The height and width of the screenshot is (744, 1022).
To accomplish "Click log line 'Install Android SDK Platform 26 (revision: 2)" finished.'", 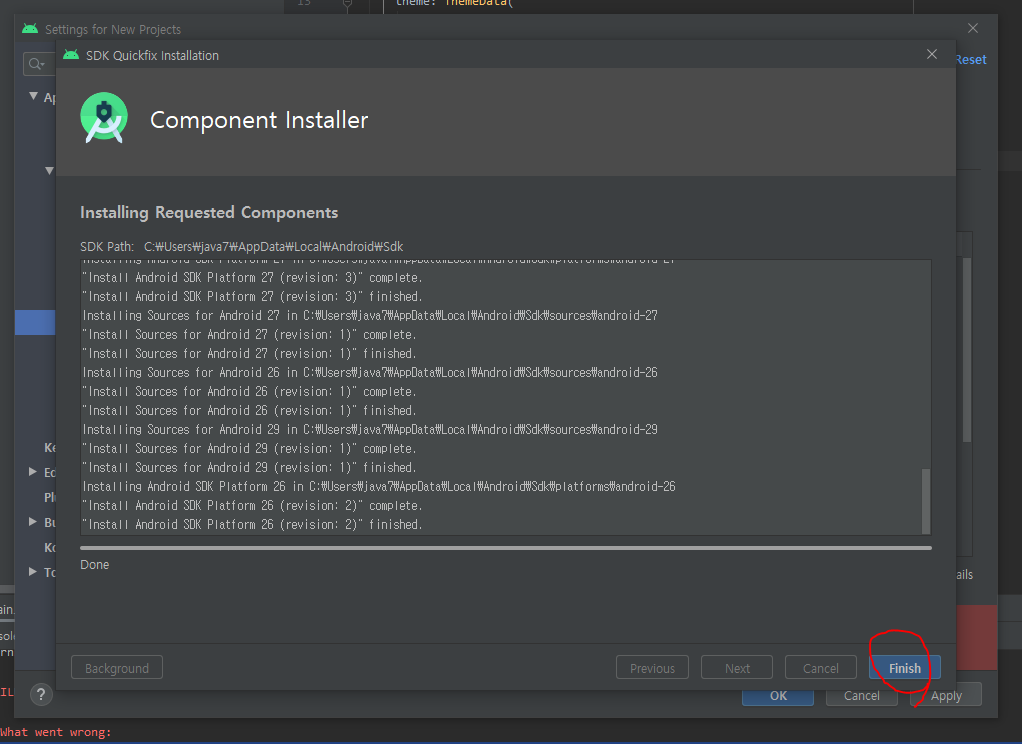I will coord(252,524).
